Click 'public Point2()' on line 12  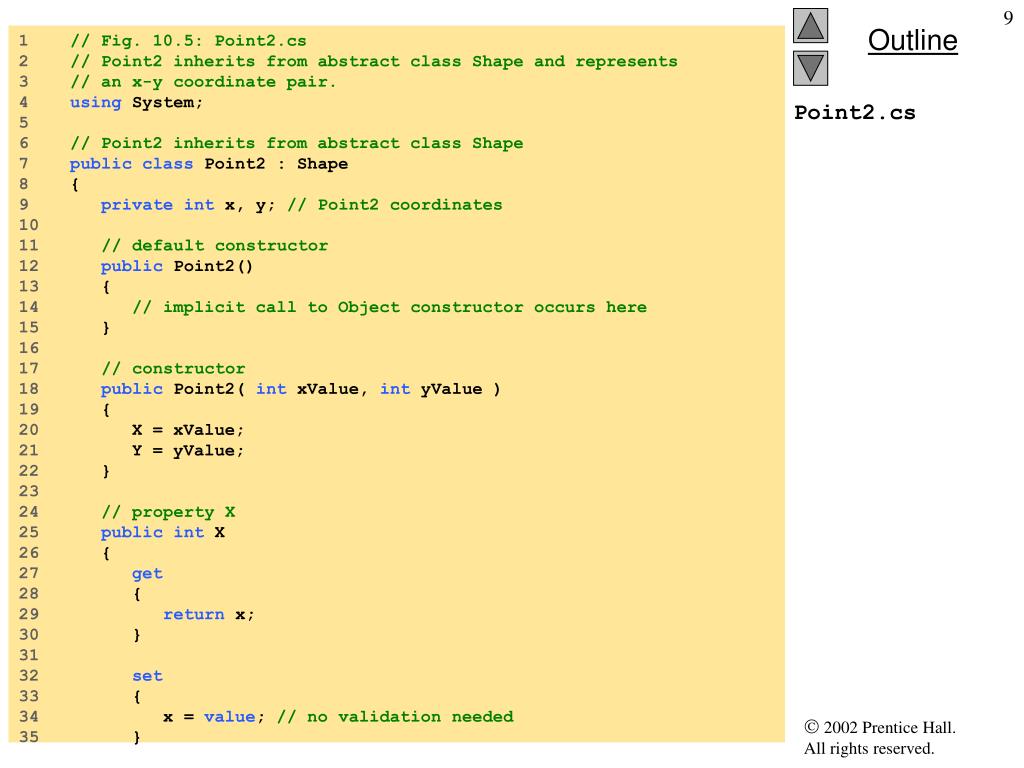176,266
